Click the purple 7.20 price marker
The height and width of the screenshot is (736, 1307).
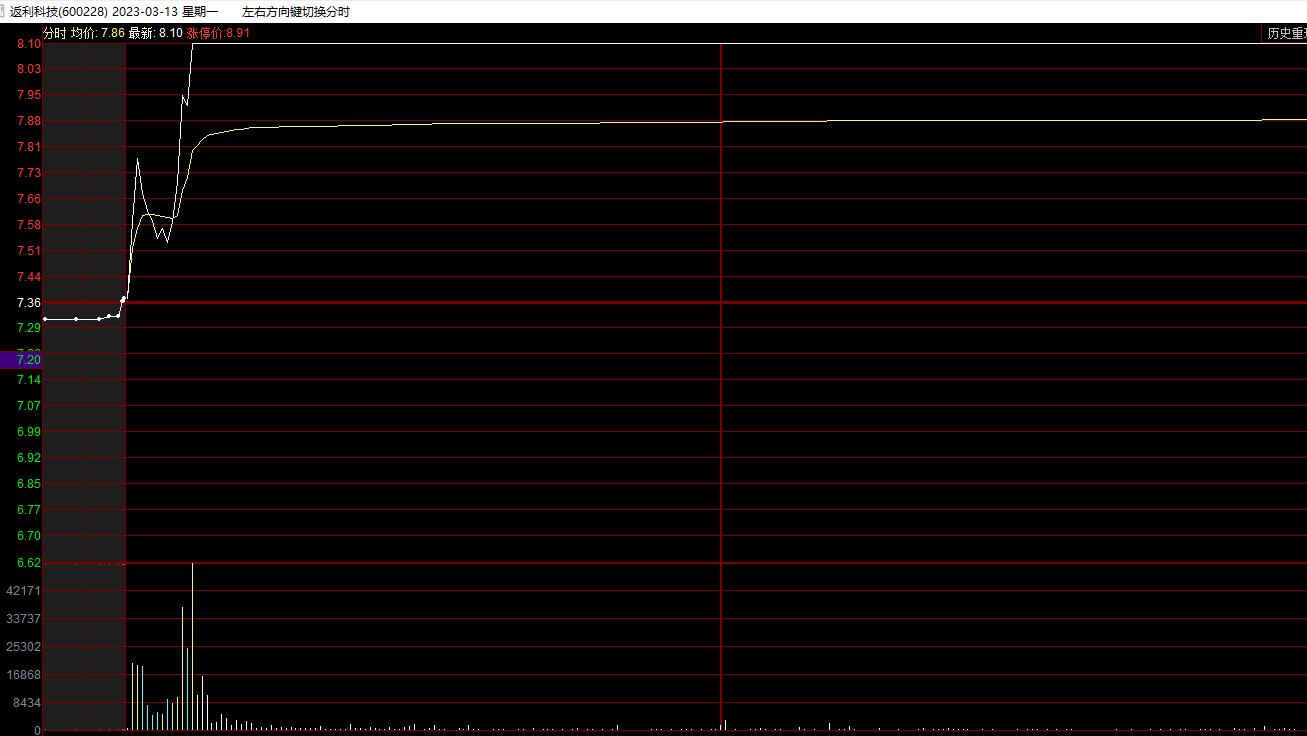click(21, 360)
